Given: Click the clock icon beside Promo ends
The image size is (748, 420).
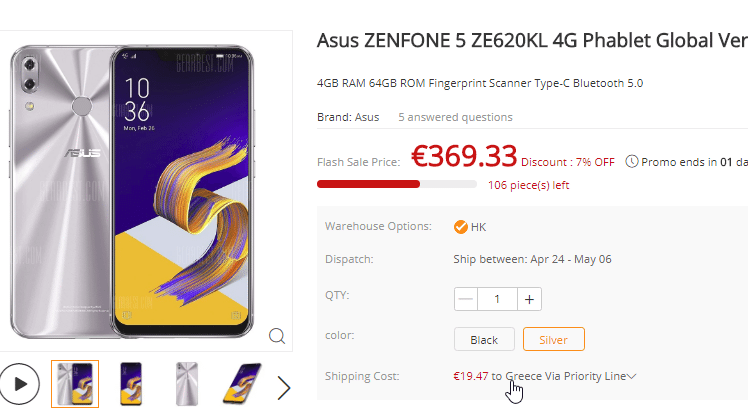Looking at the screenshot, I should click(632, 161).
